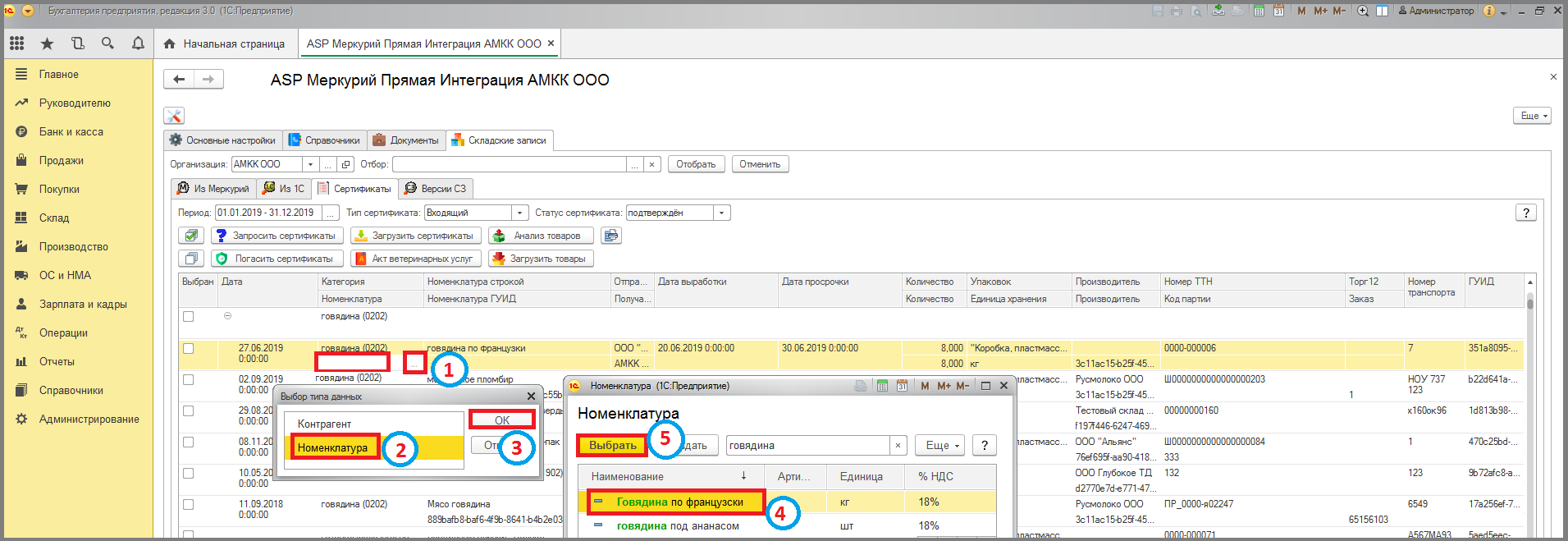Switch to Версии СЗ tab
Viewport: 1568px width, 541px height.
tap(436, 189)
